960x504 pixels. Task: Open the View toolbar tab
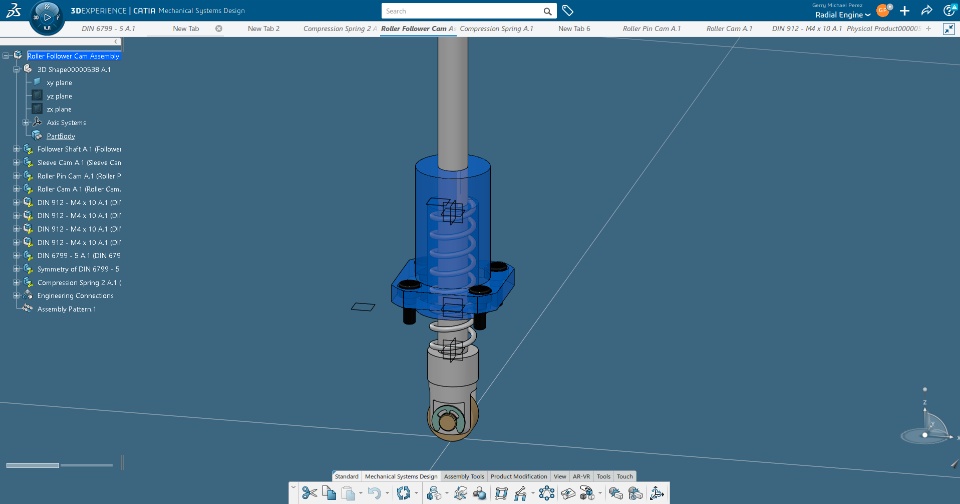[x=560, y=476]
